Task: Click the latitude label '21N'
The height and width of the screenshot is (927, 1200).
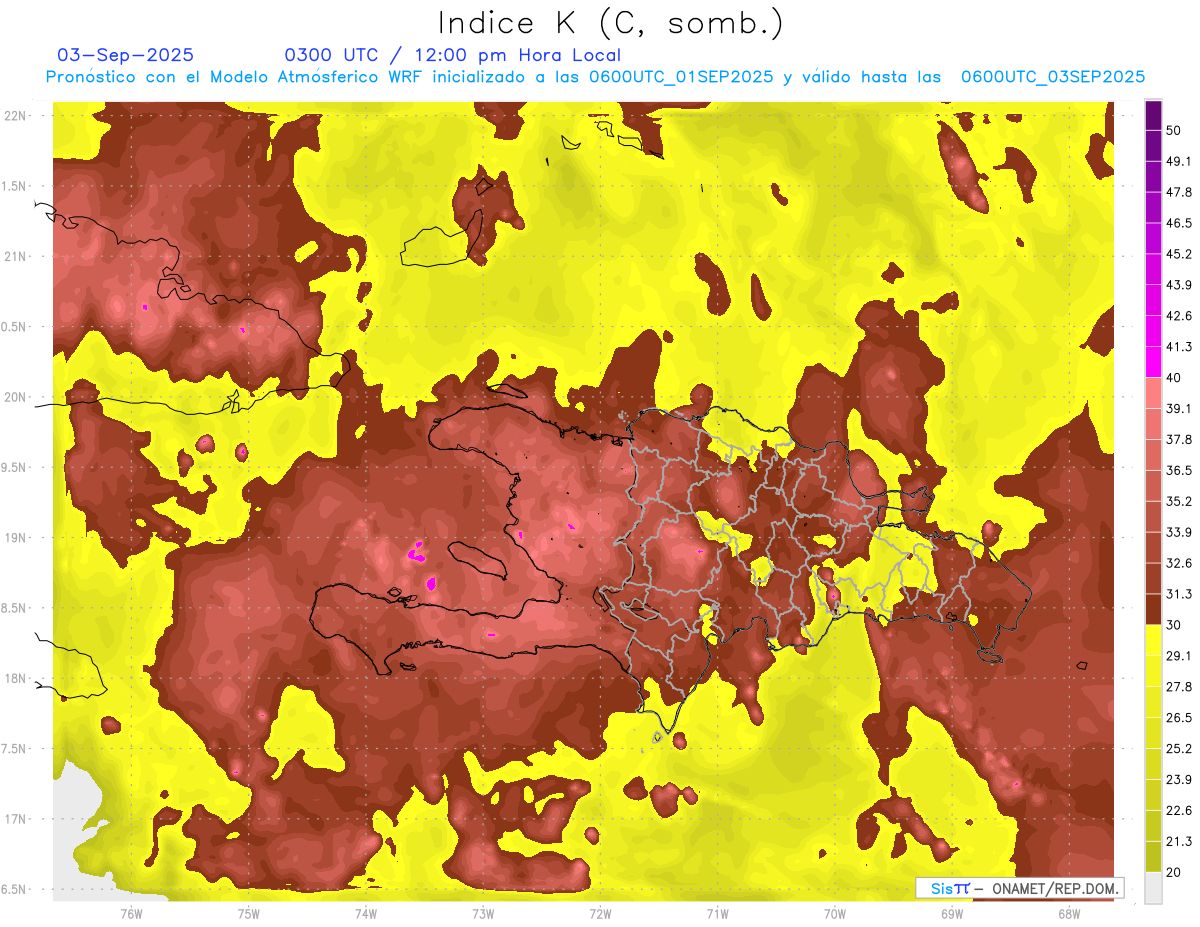Action: (x=17, y=256)
